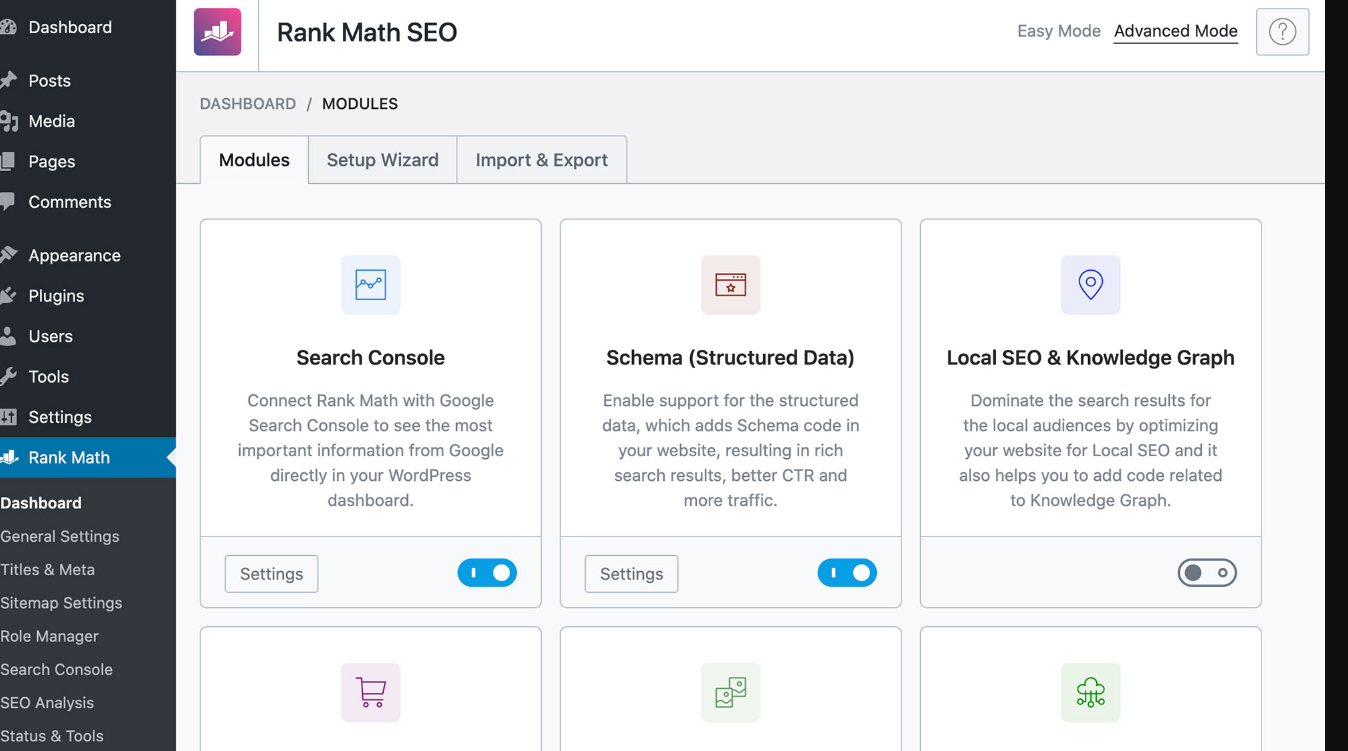Click the Posts pin icon in sidebar

(8, 80)
